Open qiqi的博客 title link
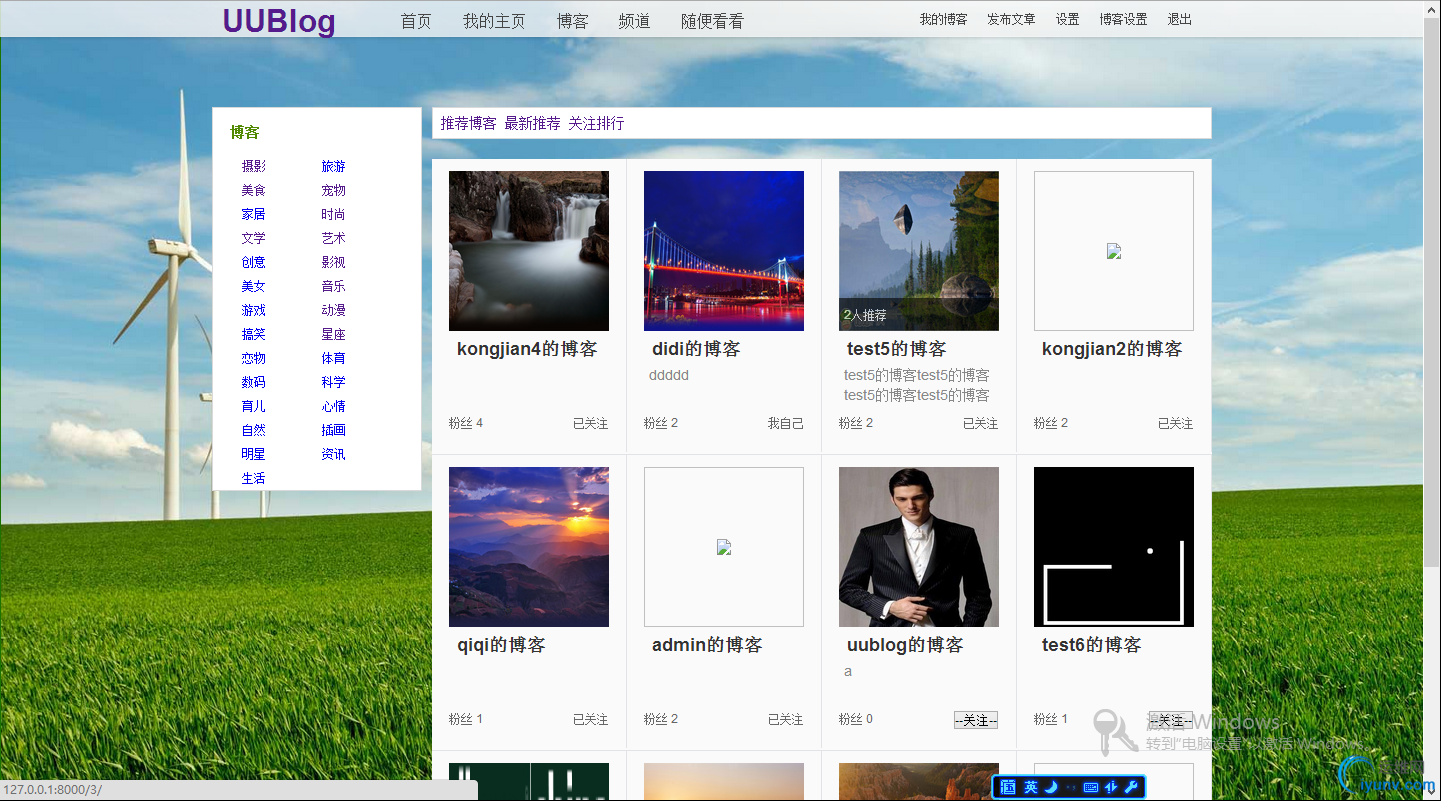 click(501, 645)
